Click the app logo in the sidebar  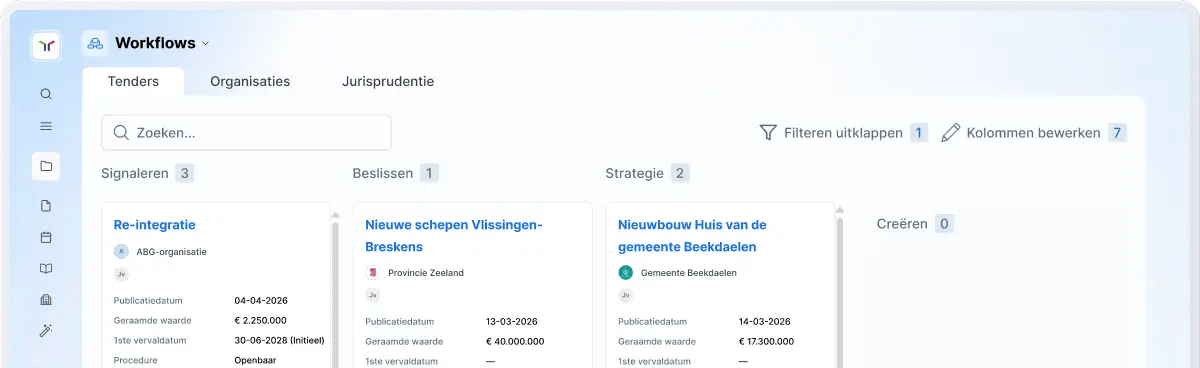[46, 46]
